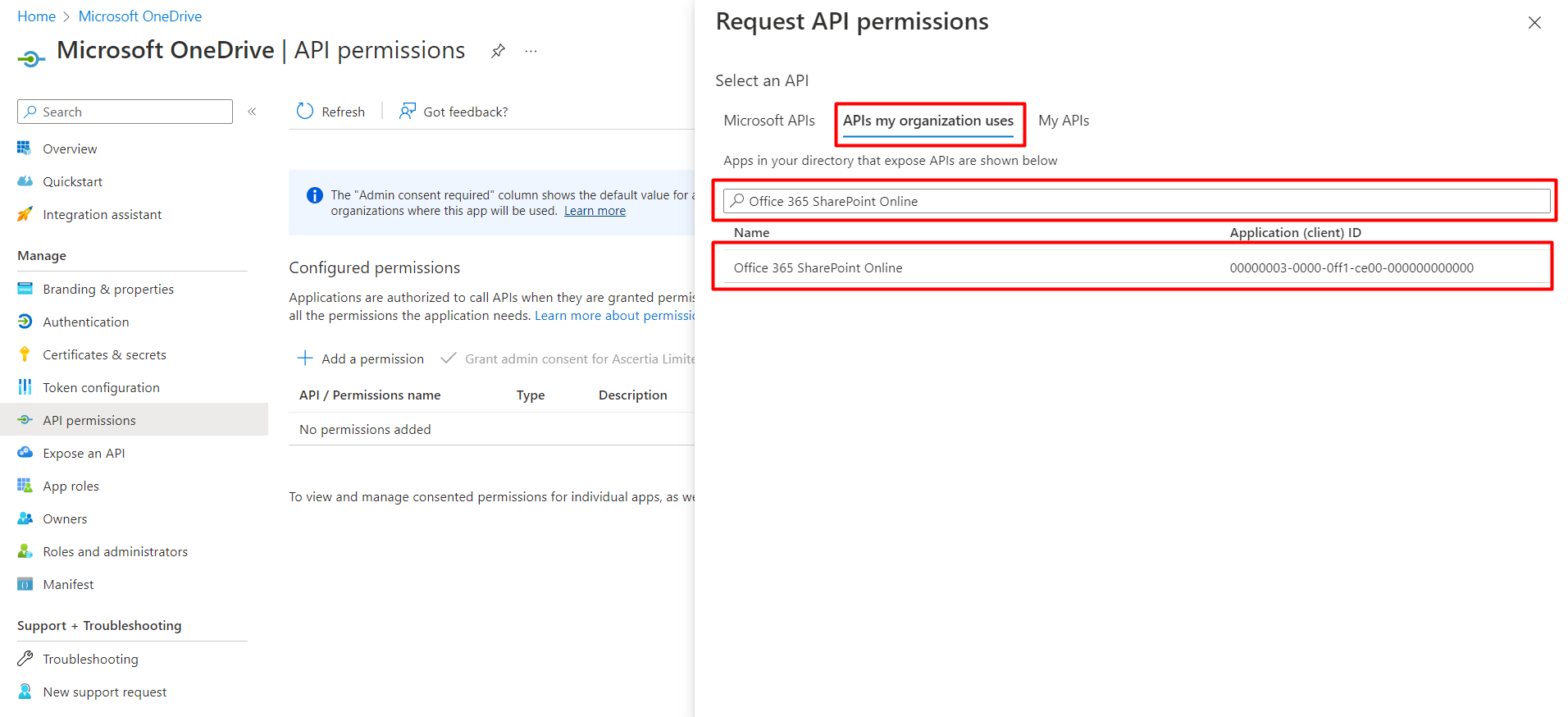Click the API permissions sidebar icon

(x=25, y=420)
